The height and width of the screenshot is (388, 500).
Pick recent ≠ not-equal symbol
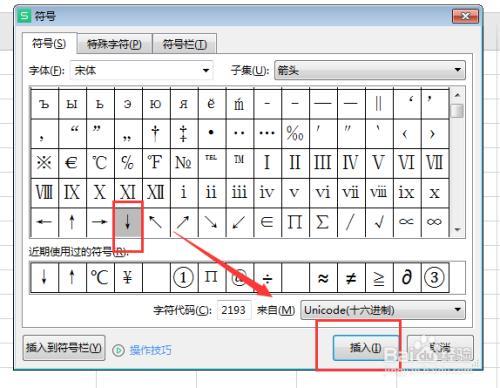coord(351,277)
